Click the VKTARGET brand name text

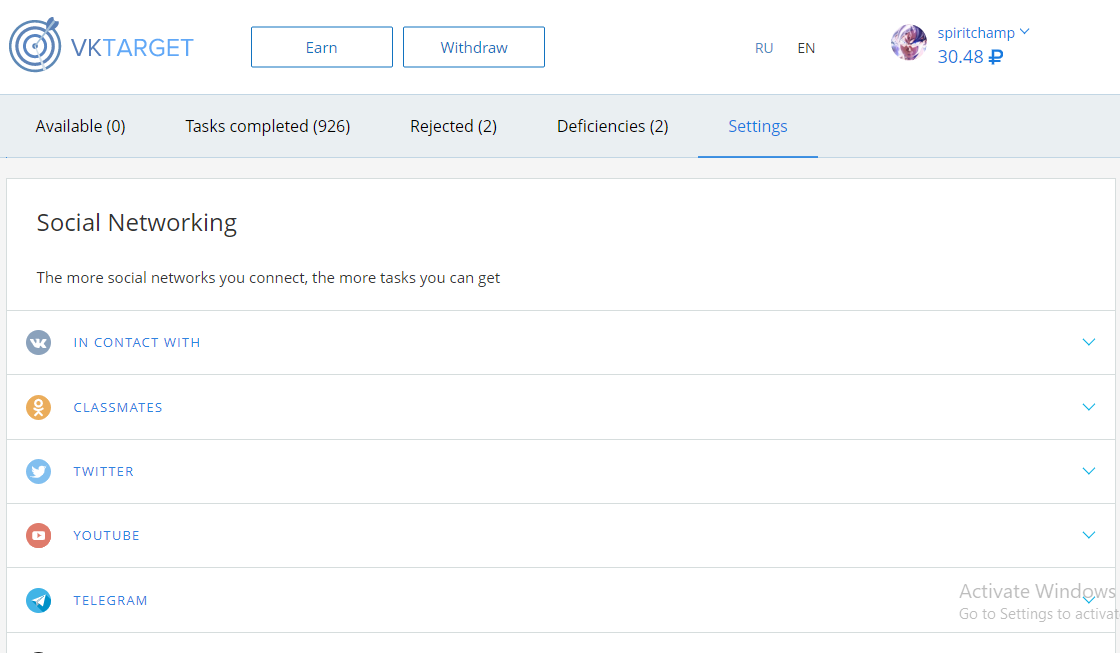point(132,48)
